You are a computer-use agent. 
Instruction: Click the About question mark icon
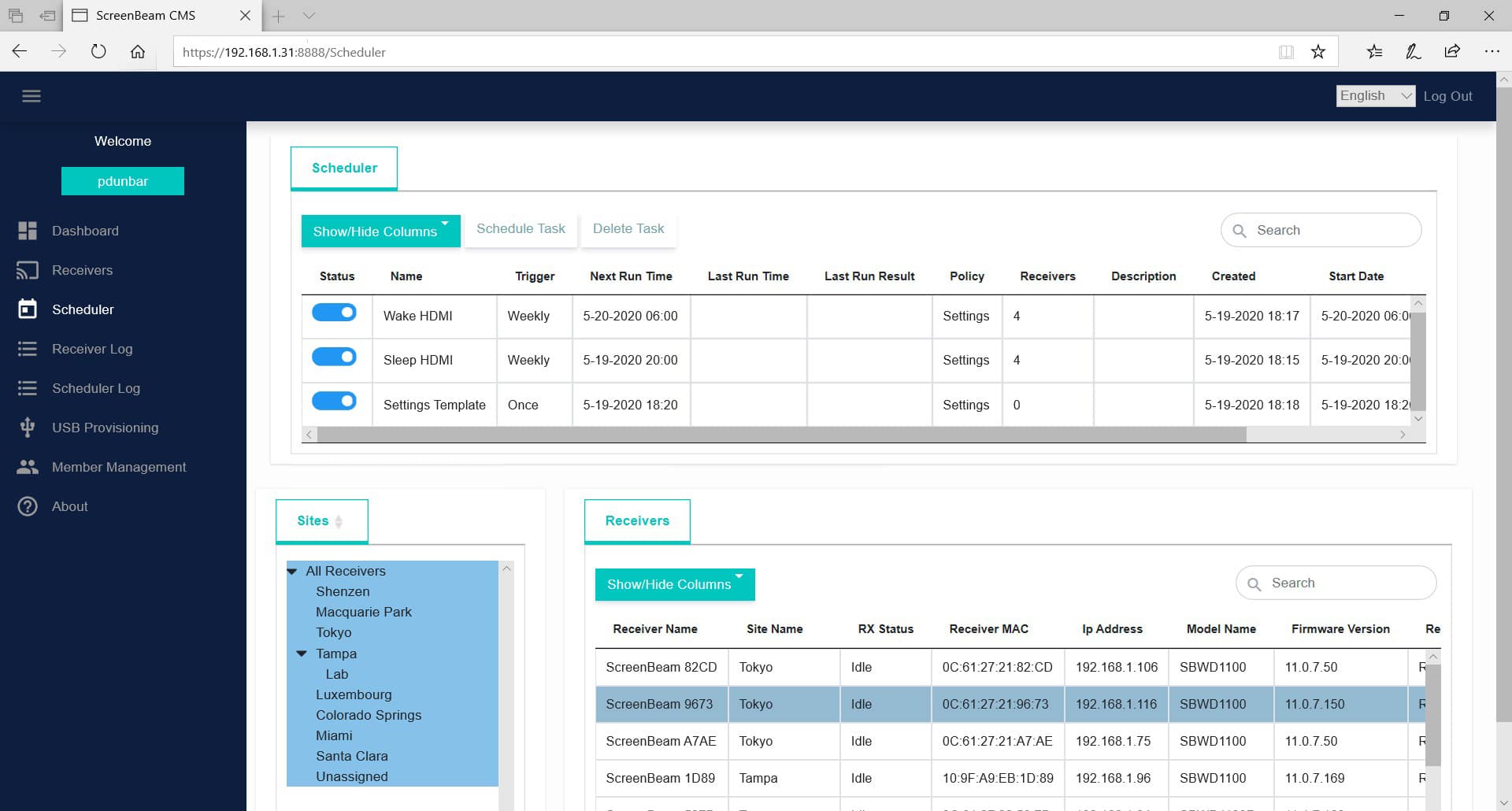(28, 506)
